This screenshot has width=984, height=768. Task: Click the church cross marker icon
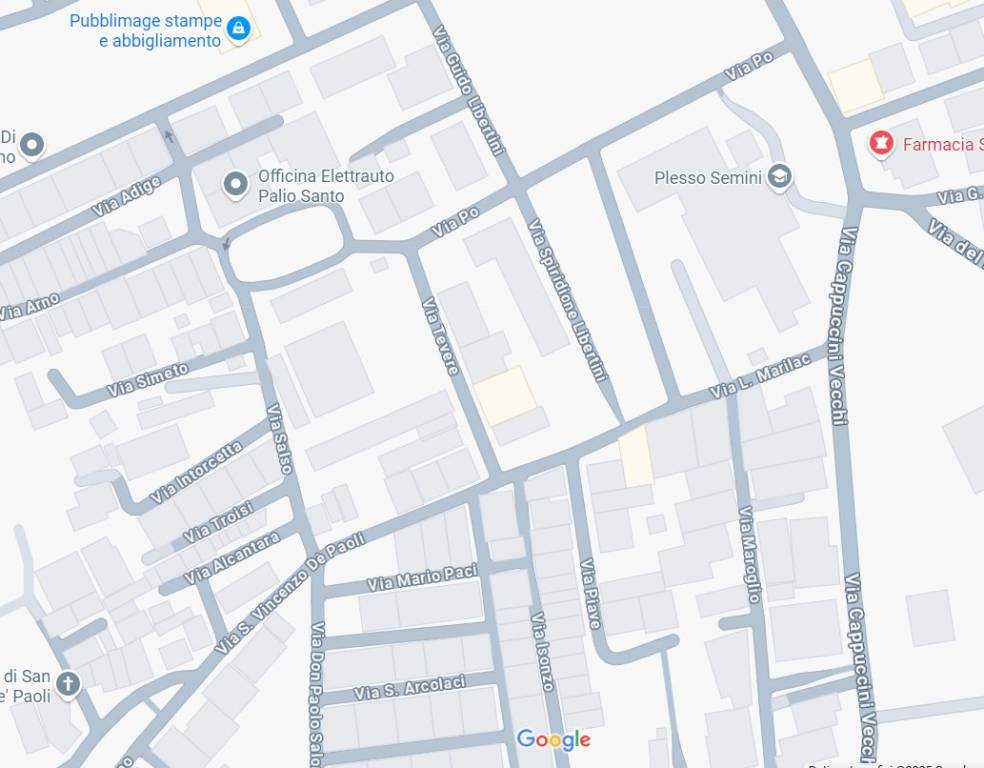coord(68,683)
